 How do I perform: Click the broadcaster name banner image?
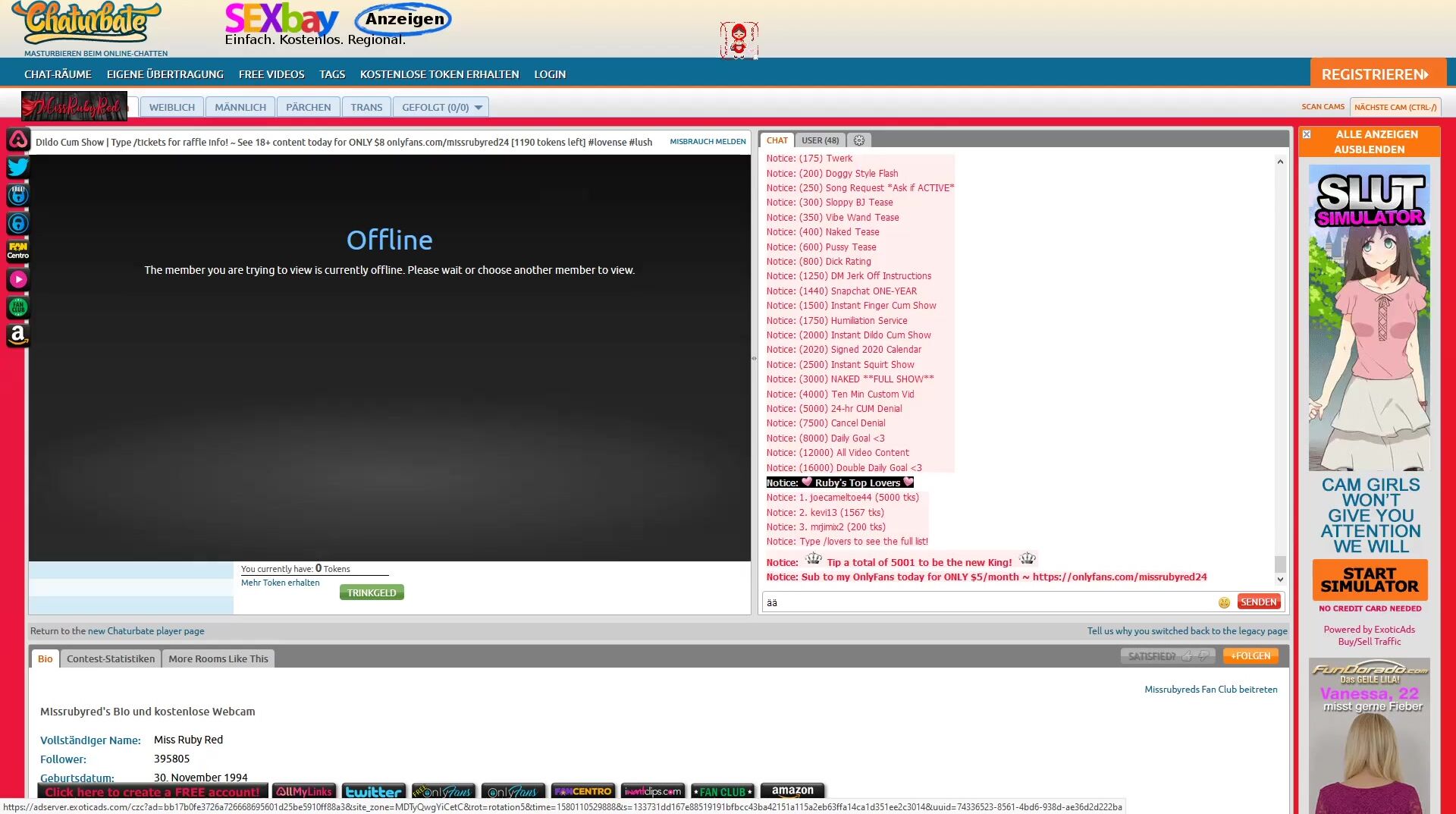click(74, 106)
